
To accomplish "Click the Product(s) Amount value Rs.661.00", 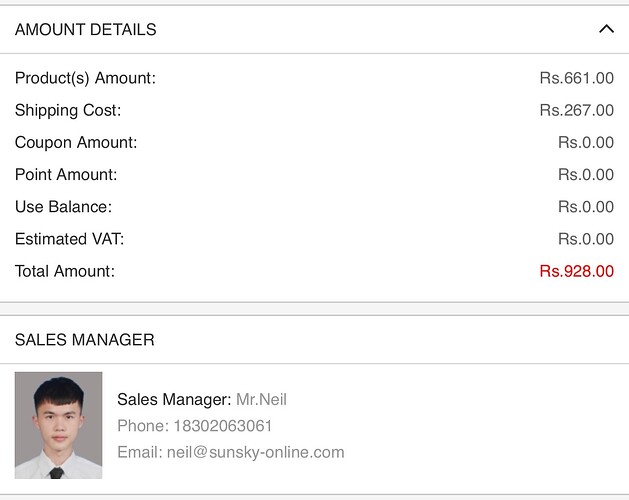I will 576,78.
